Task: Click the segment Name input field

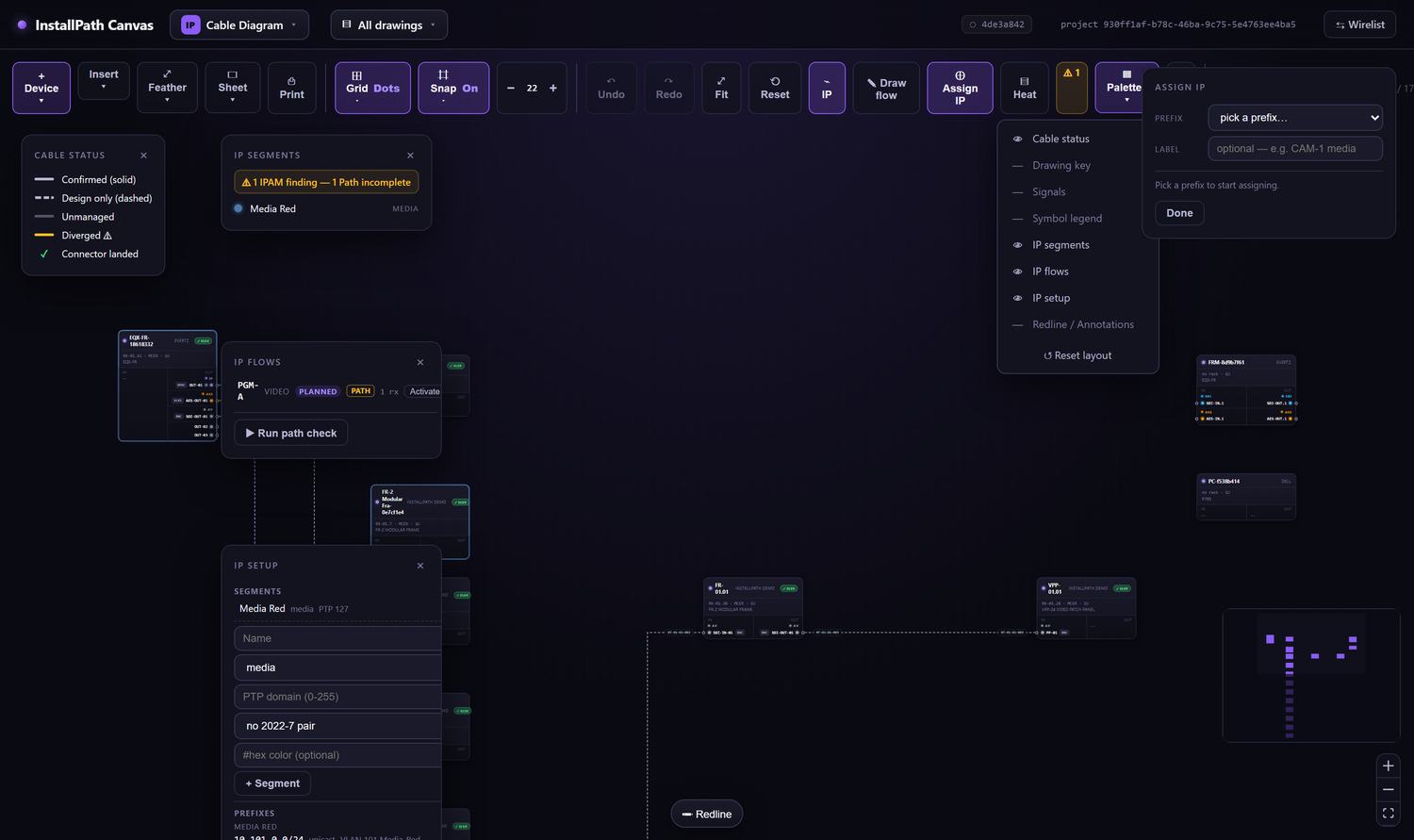Action: coord(337,638)
